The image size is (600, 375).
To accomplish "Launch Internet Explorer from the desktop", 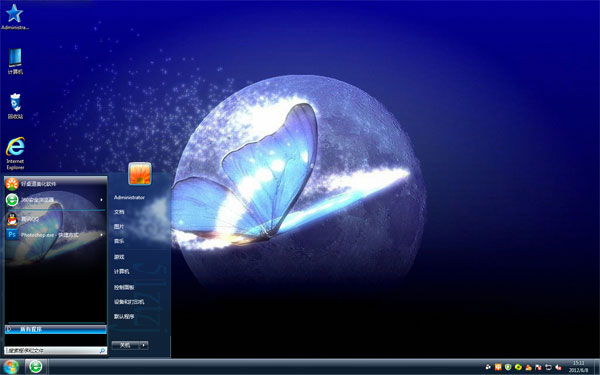I will point(15,153).
